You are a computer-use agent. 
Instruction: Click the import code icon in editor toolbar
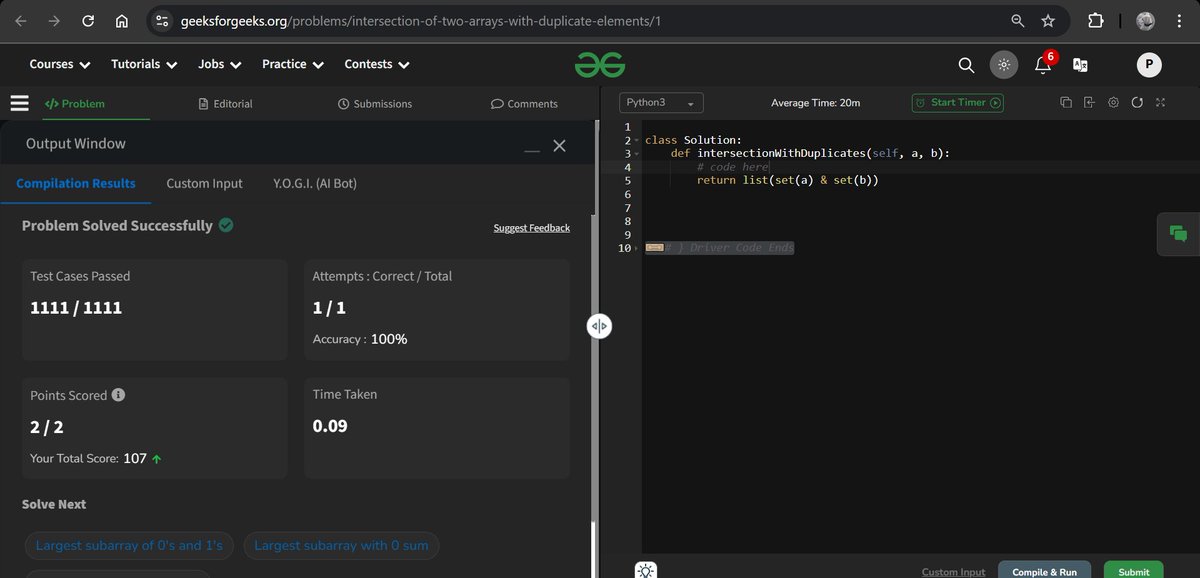(1088, 102)
